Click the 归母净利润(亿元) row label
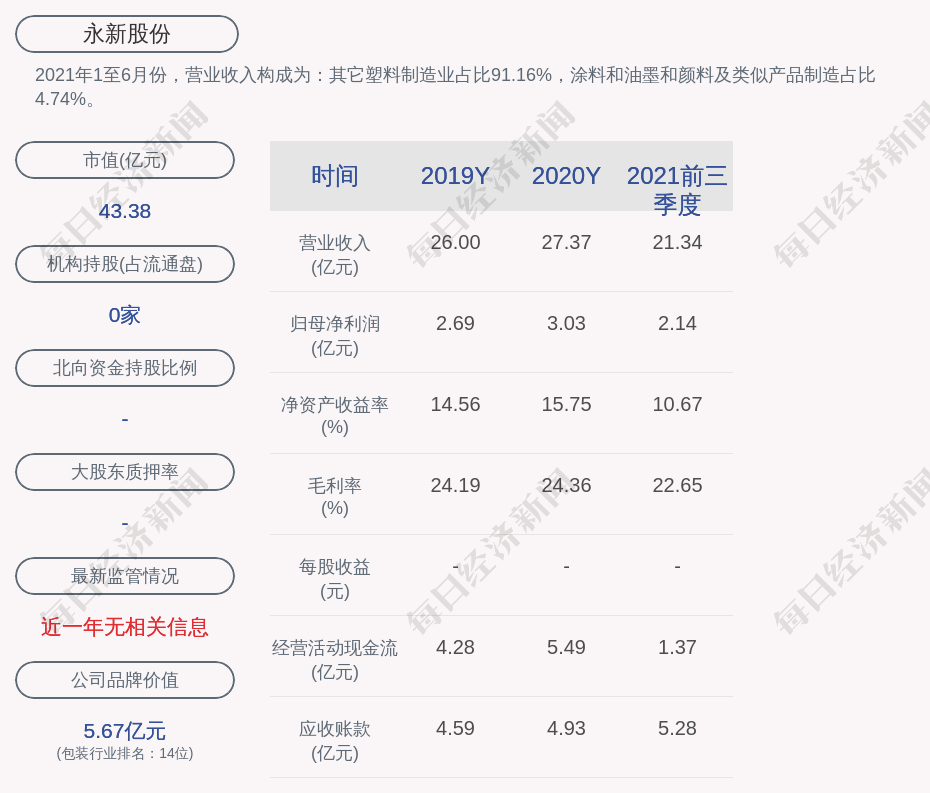This screenshot has width=930, height=793. pos(335,336)
